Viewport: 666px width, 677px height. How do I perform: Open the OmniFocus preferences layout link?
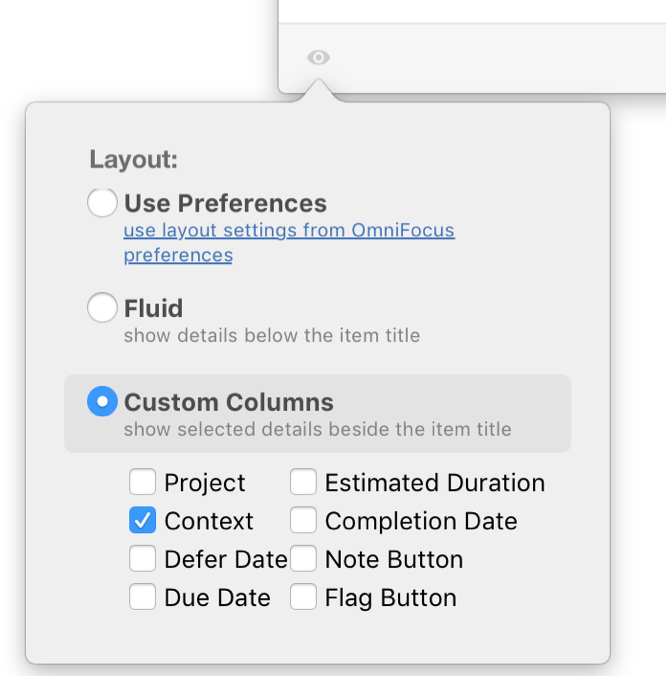coord(289,231)
